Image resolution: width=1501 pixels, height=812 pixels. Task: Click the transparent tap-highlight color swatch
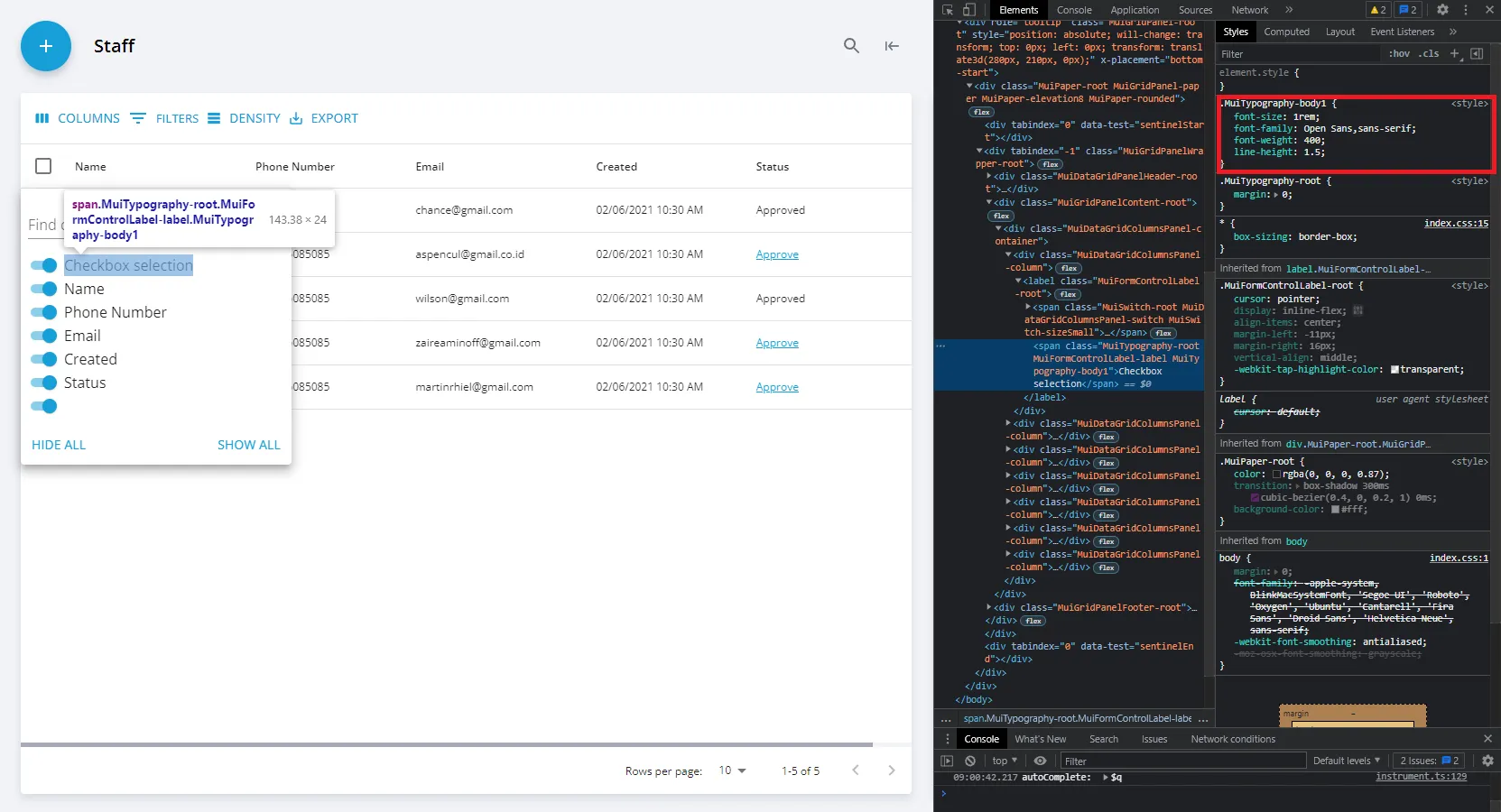[x=1395, y=370]
